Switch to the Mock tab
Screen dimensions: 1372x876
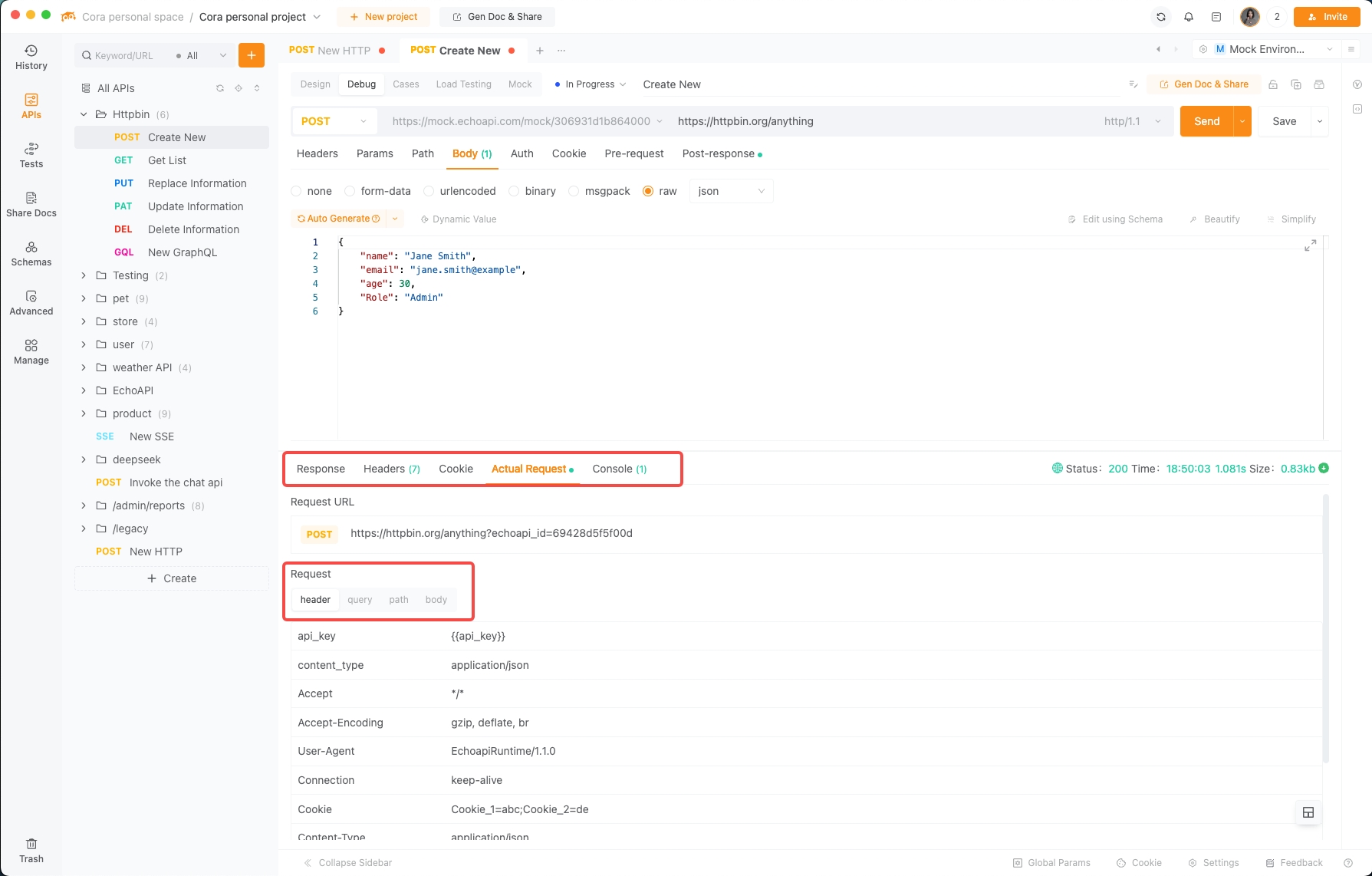click(520, 84)
